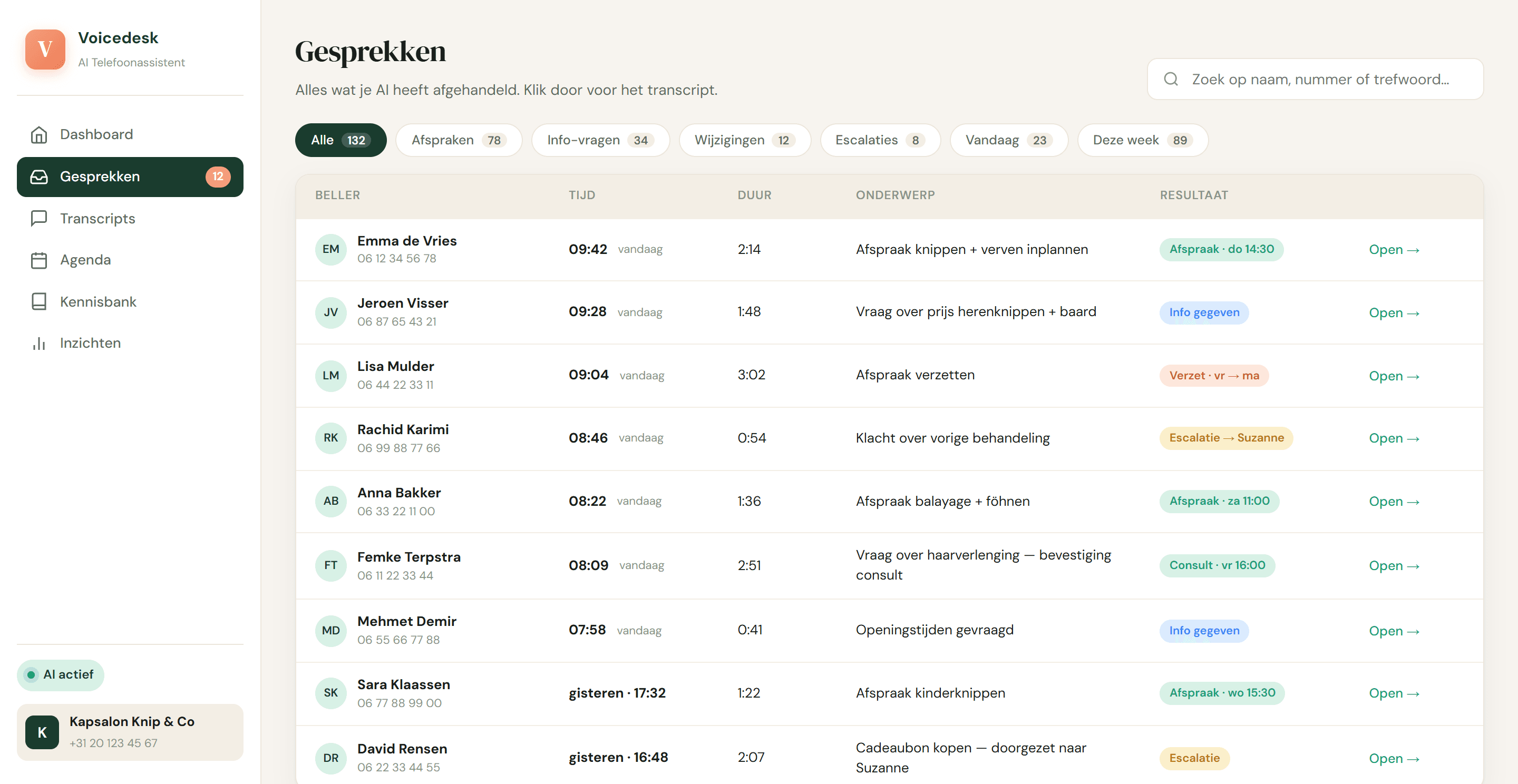Open Rachid Karimi conversation link

point(1394,438)
